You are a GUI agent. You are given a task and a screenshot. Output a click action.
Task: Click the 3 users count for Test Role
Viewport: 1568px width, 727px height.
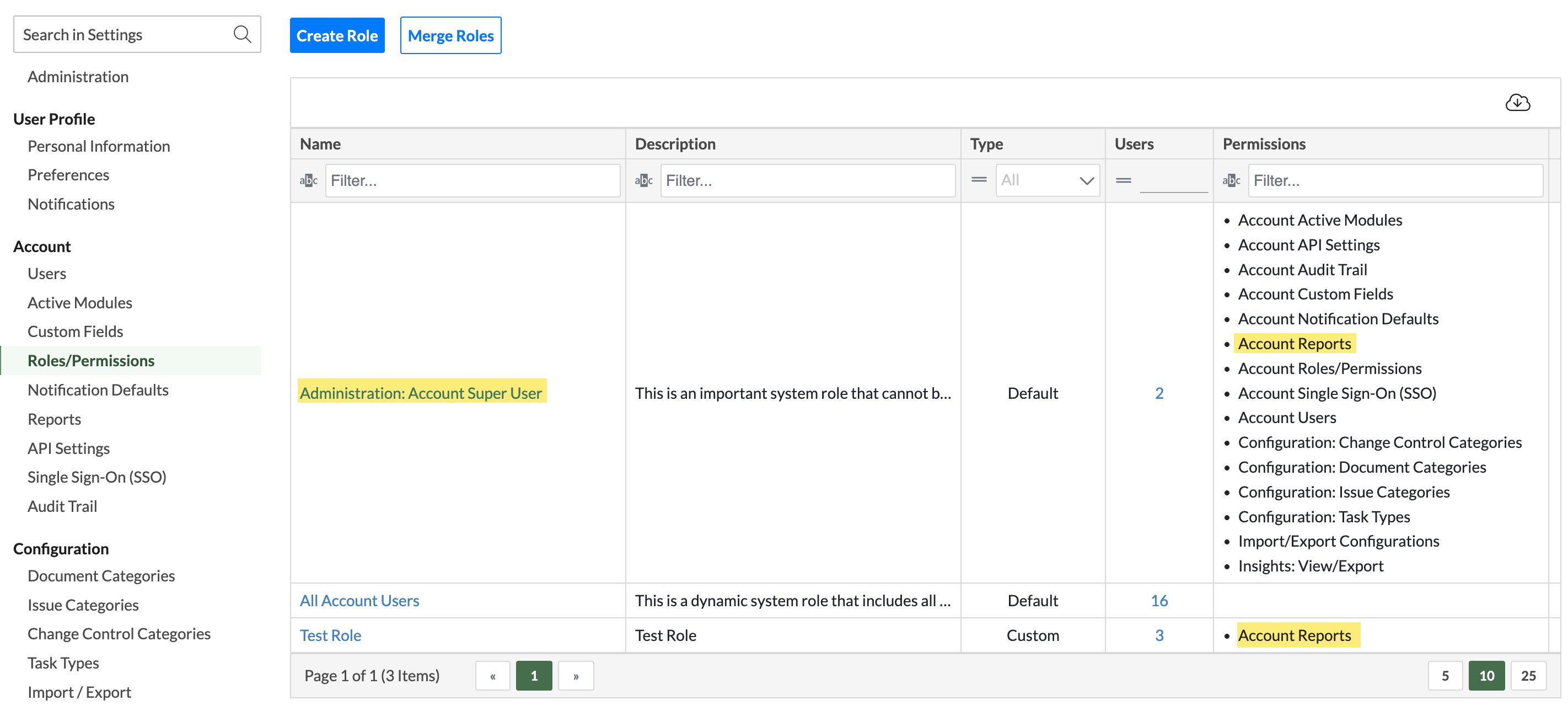[x=1159, y=635]
